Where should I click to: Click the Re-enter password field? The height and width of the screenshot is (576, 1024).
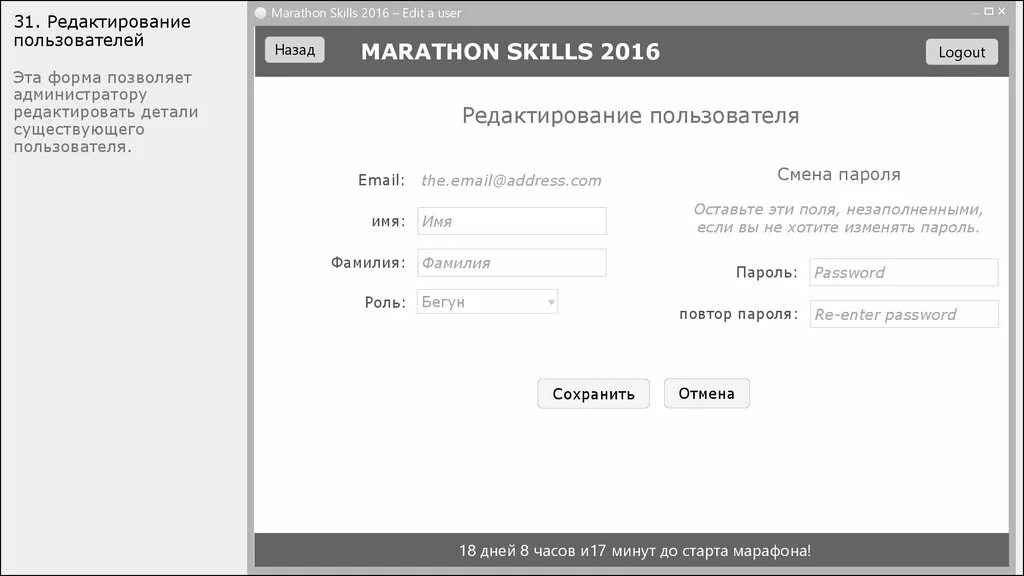[904, 314]
